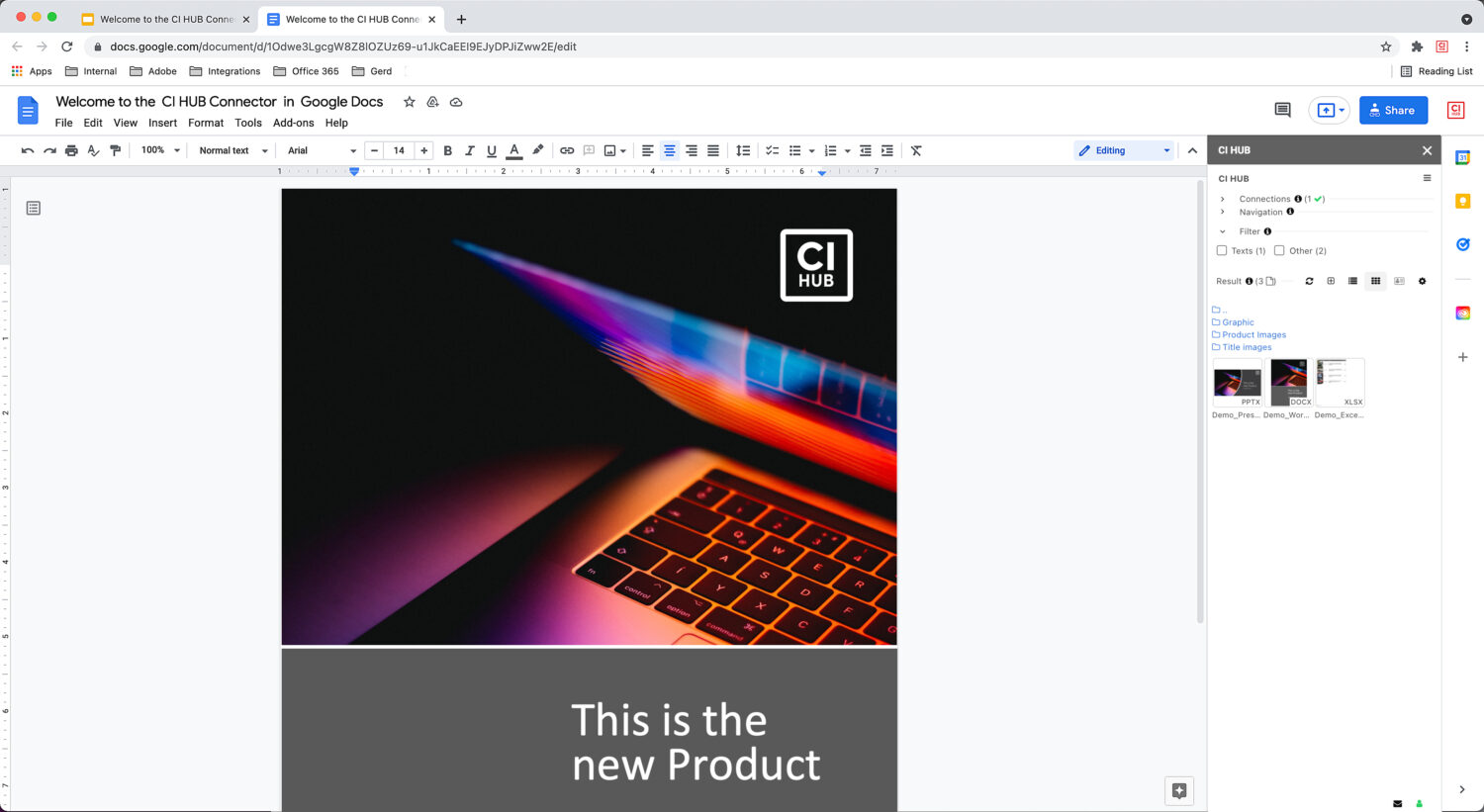This screenshot has width=1484, height=812.
Task: Star the document
Action: (410, 102)
